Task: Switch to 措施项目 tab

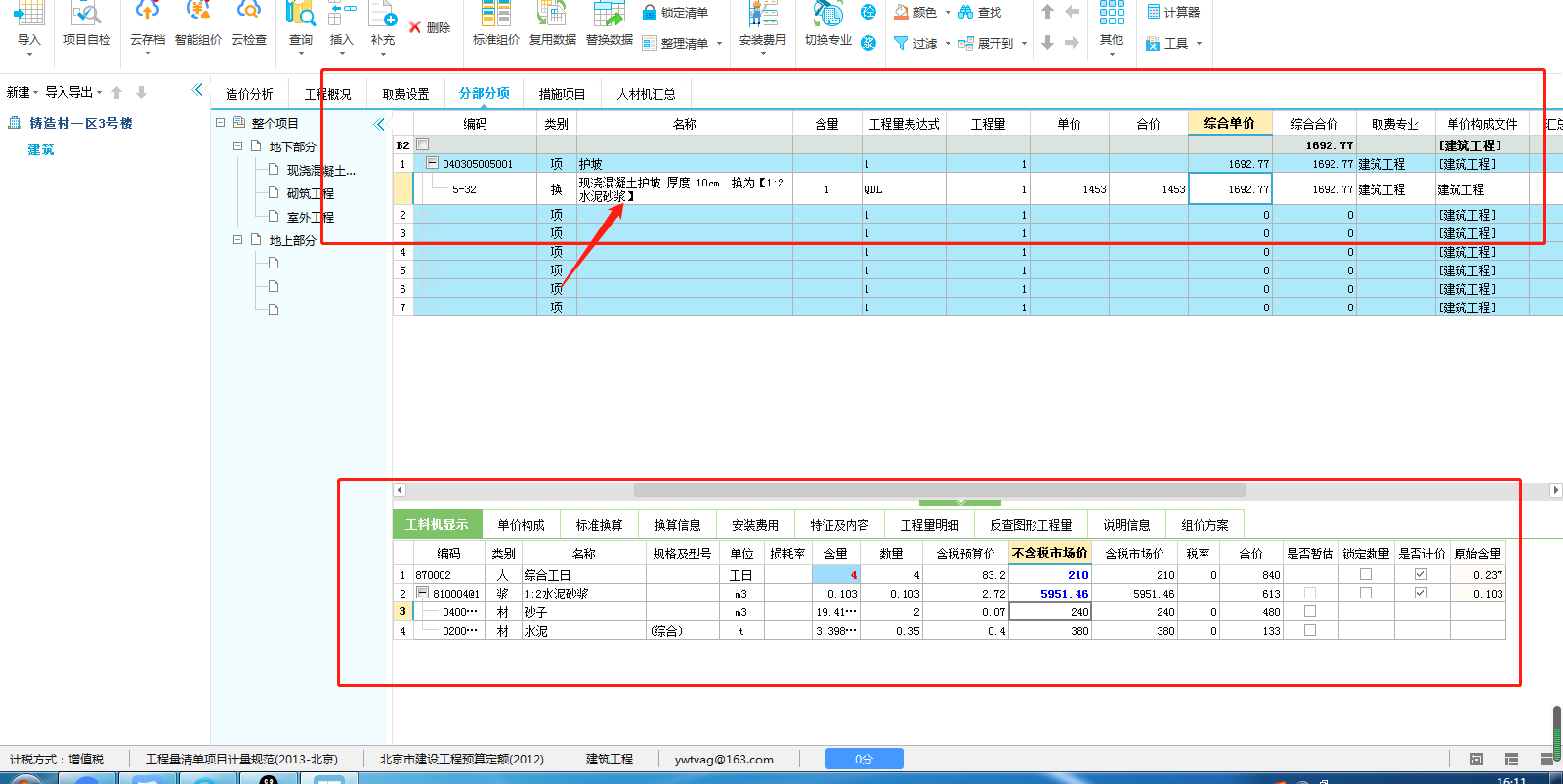Action: [562, 94]
